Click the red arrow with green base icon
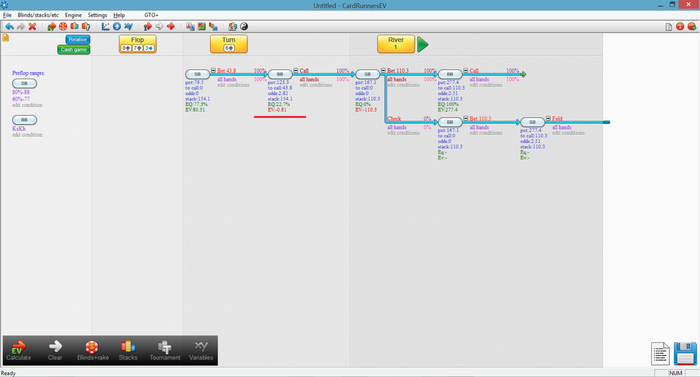The width and height of the screenshot is (700, 377). [x=52, y=26]
